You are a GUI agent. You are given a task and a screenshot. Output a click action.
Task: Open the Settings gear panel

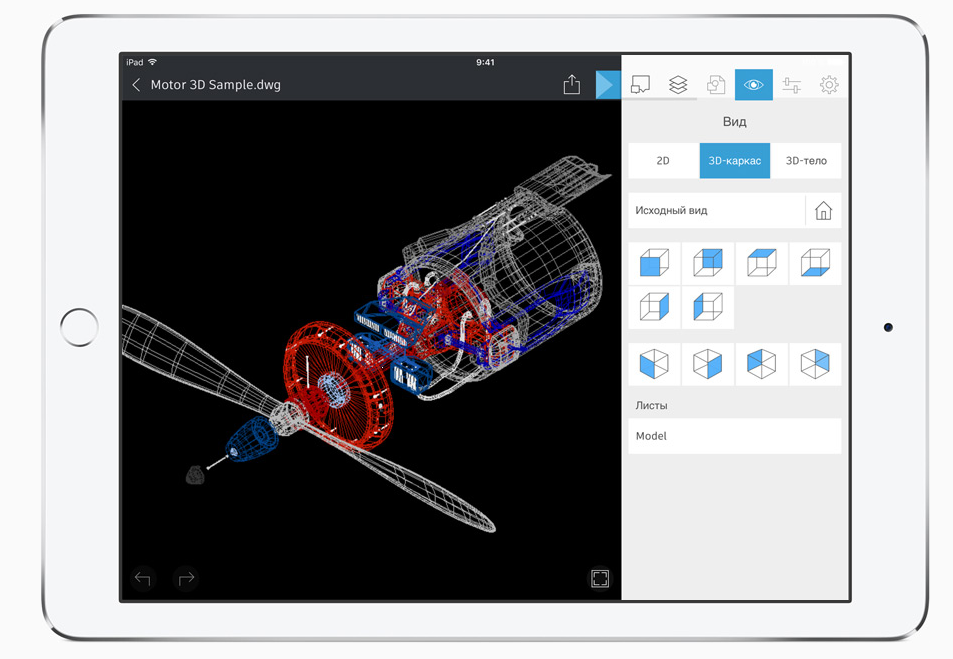(x=829, y=85)
